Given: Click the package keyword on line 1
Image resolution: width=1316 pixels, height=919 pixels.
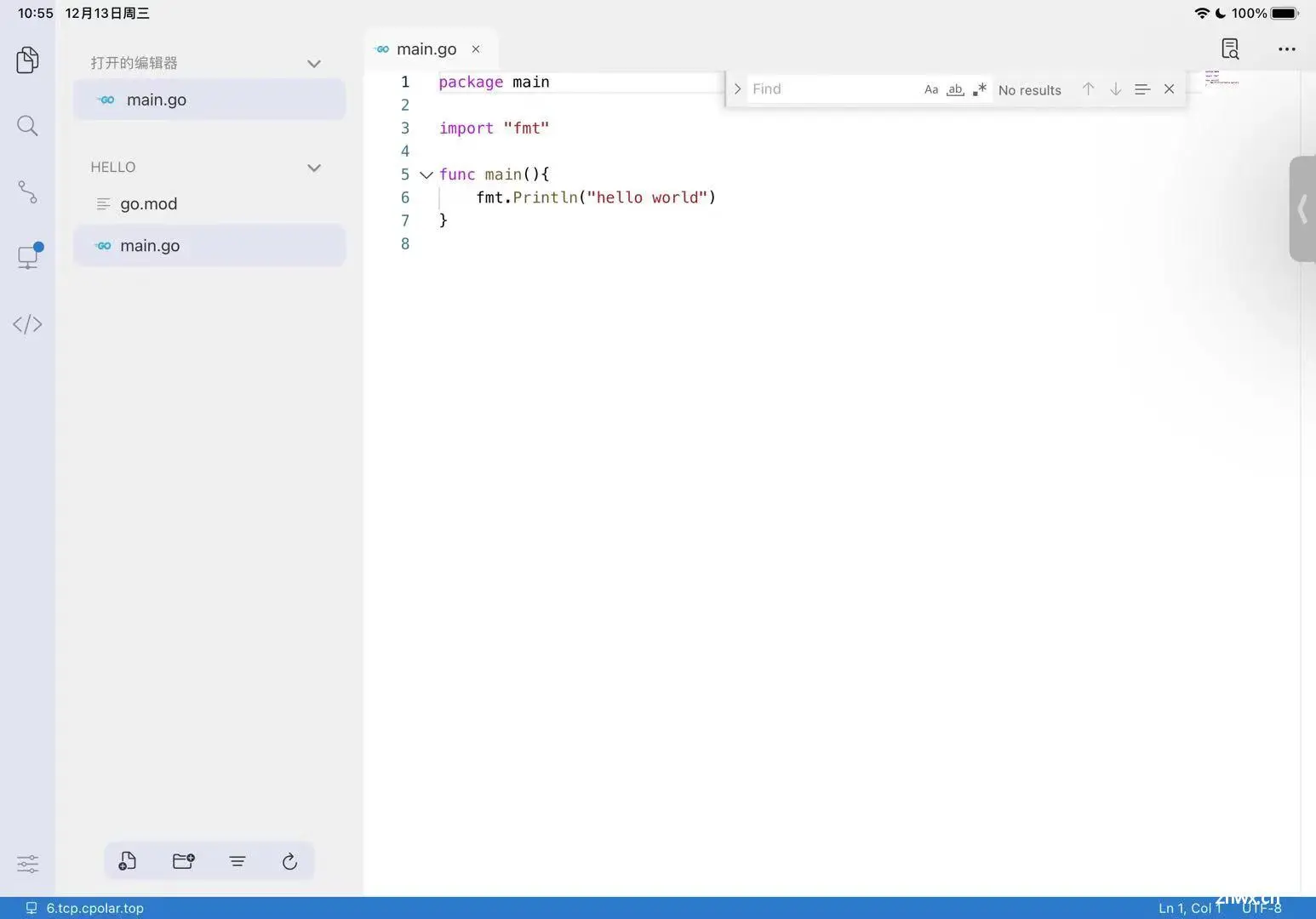Looking at the screenshot, I should pyautogui.click(x=471, y=82).
